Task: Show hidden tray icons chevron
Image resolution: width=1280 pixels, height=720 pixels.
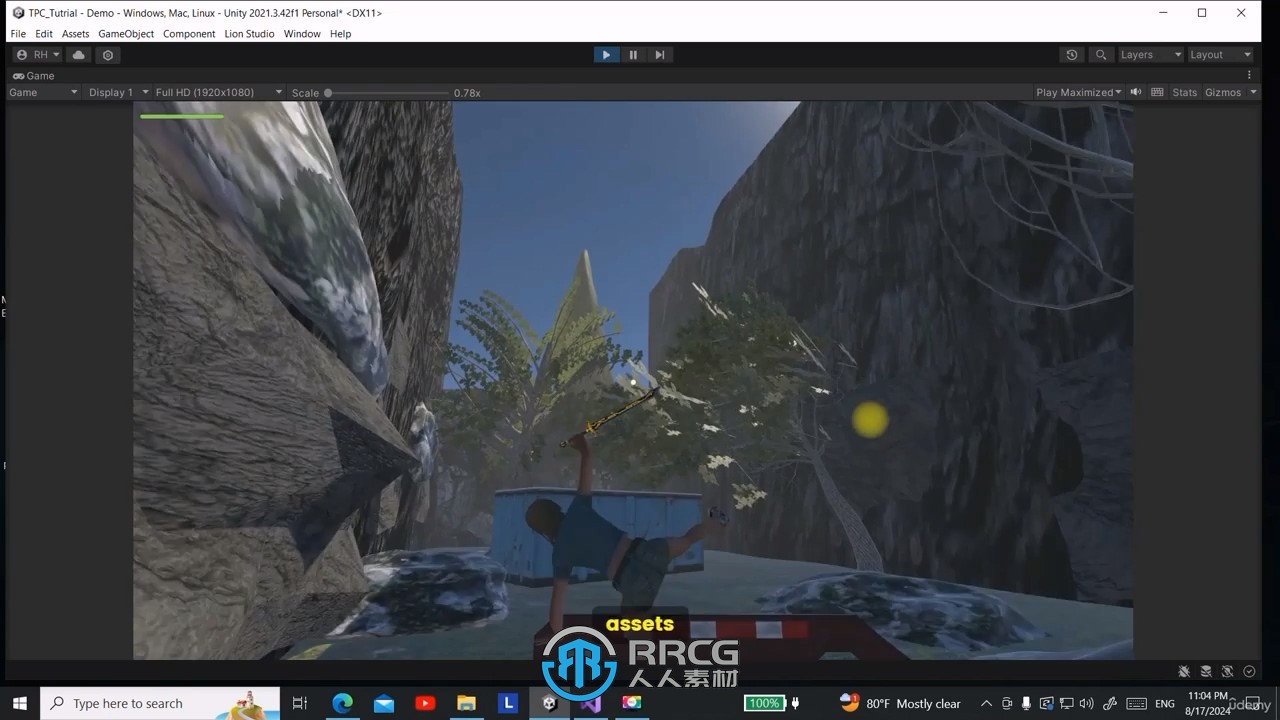Action: coord(986,703)
